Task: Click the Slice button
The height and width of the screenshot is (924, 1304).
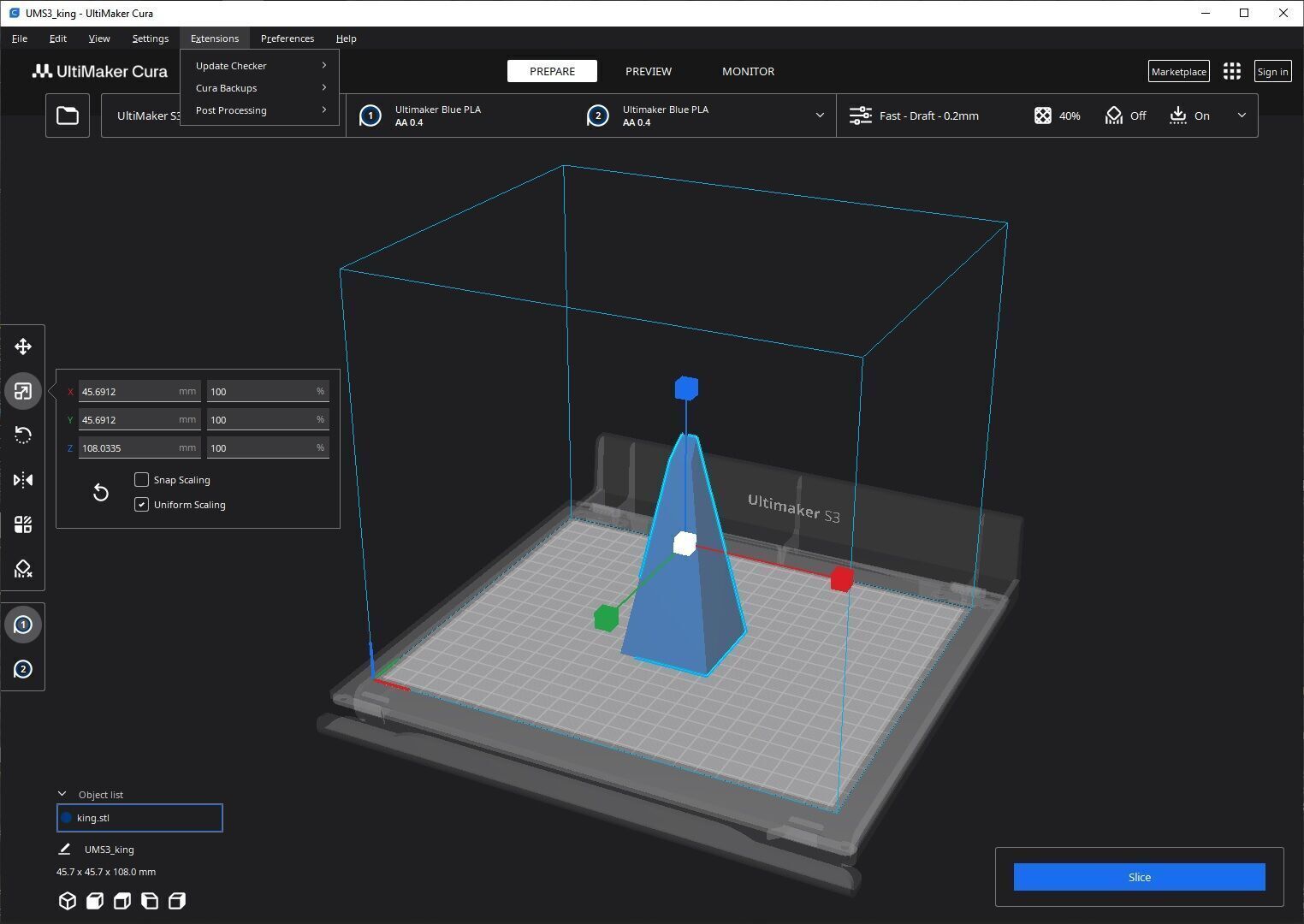Action: pyautogui.click(x=1139, y=877)
